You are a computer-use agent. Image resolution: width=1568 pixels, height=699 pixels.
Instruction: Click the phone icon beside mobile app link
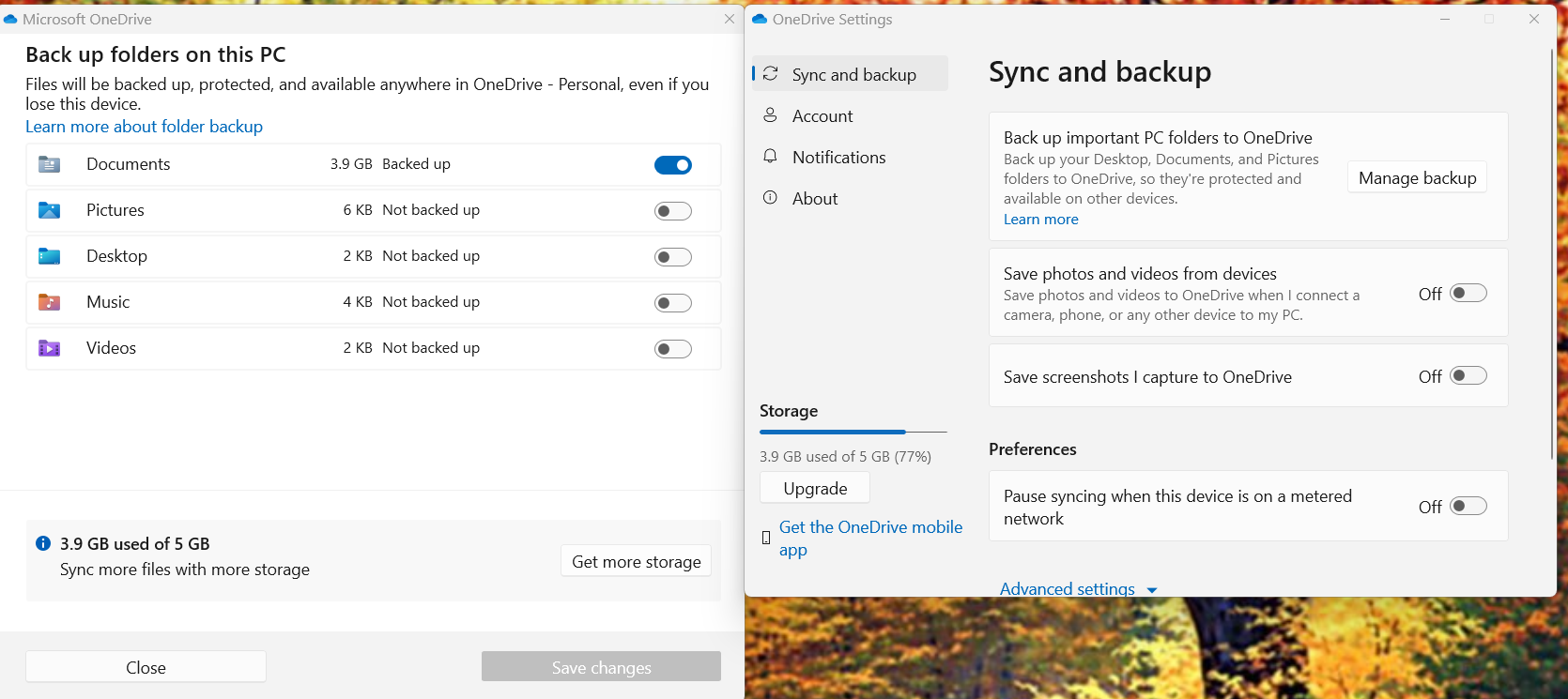click(766, 538)
